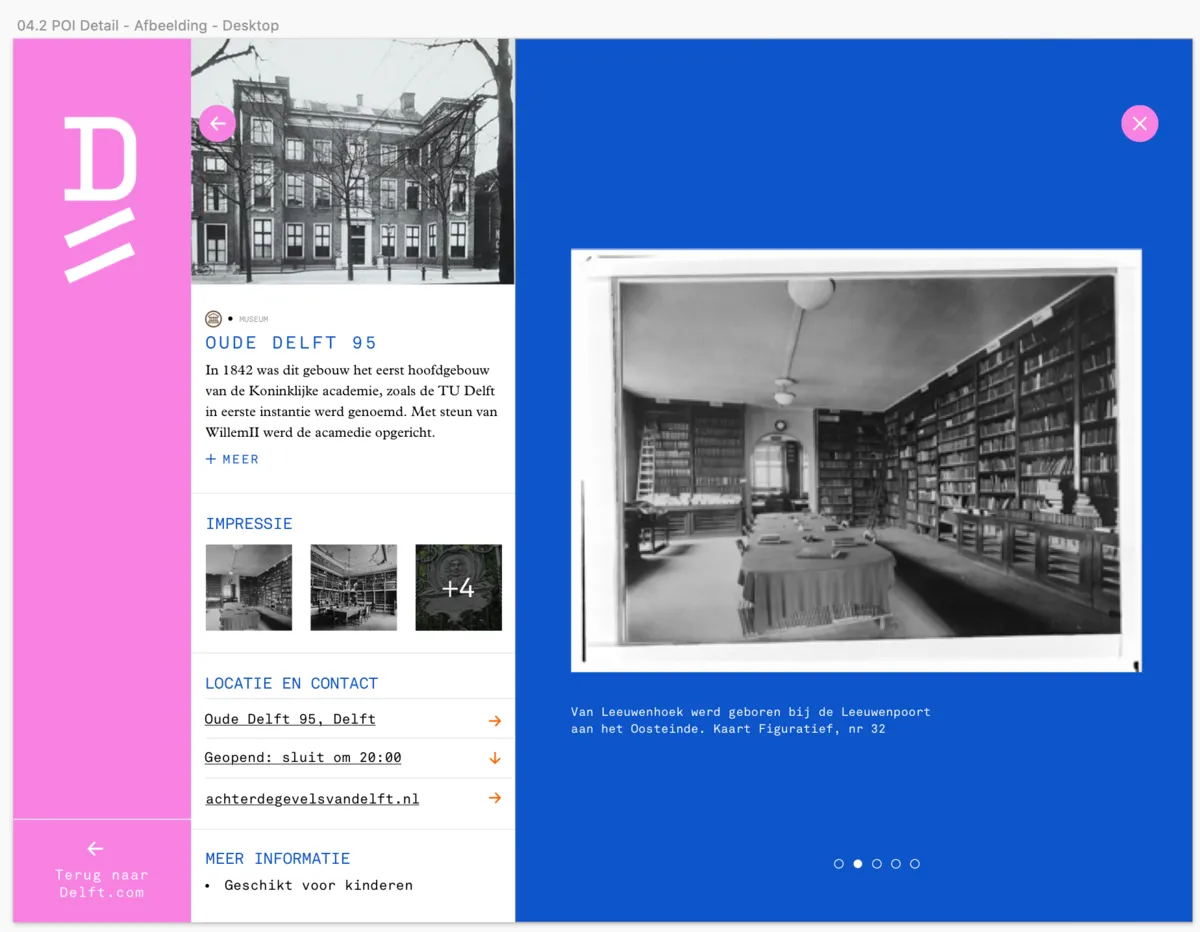Screen dimensions: 1200x932
Task: Click the arrow beside achterdegevelsvandelft.nl
Action: pyautogui.click(x=494, y=798)
